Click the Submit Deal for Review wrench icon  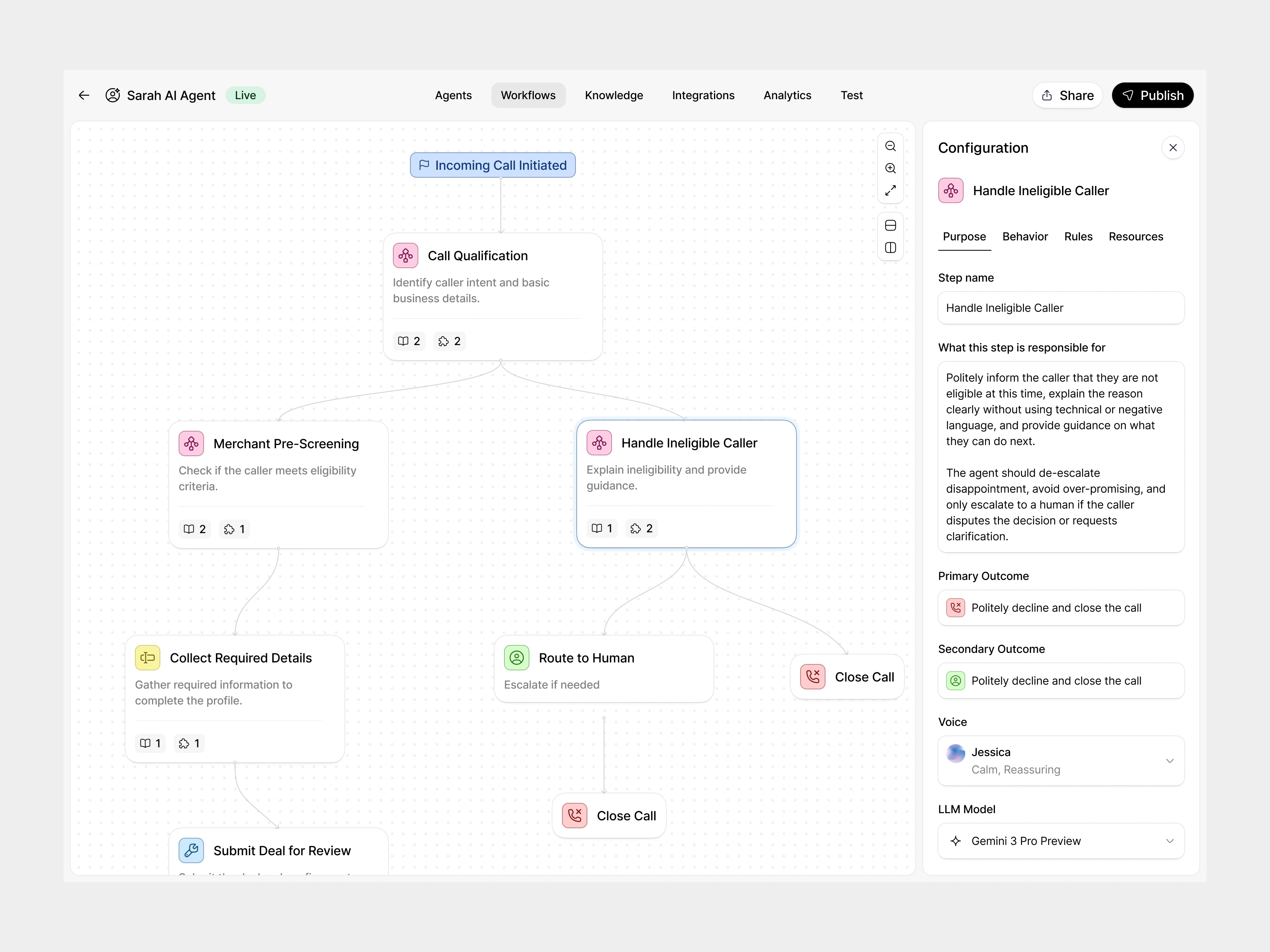(191, 850)
